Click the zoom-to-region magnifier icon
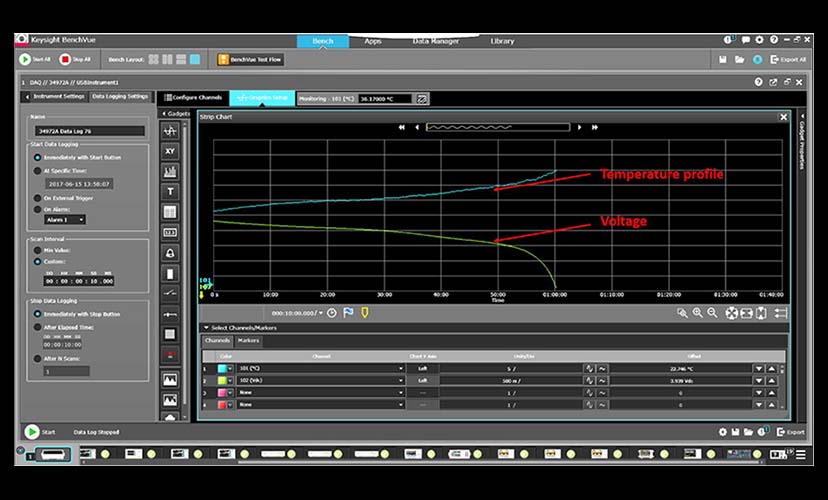Screen dimensions: 828x500 [682, 313]
